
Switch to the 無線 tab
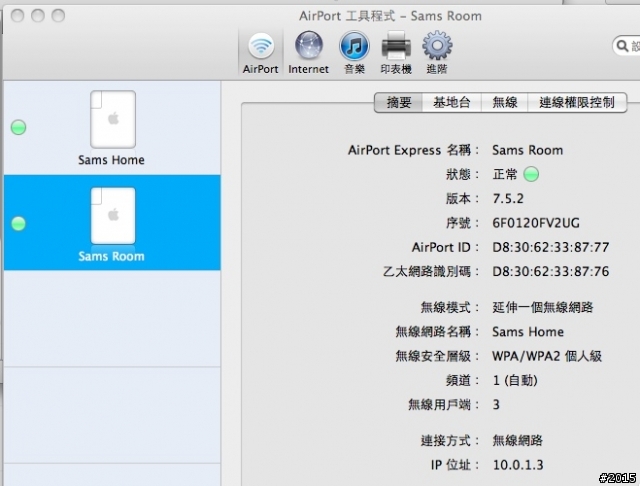tap(505, 102)
